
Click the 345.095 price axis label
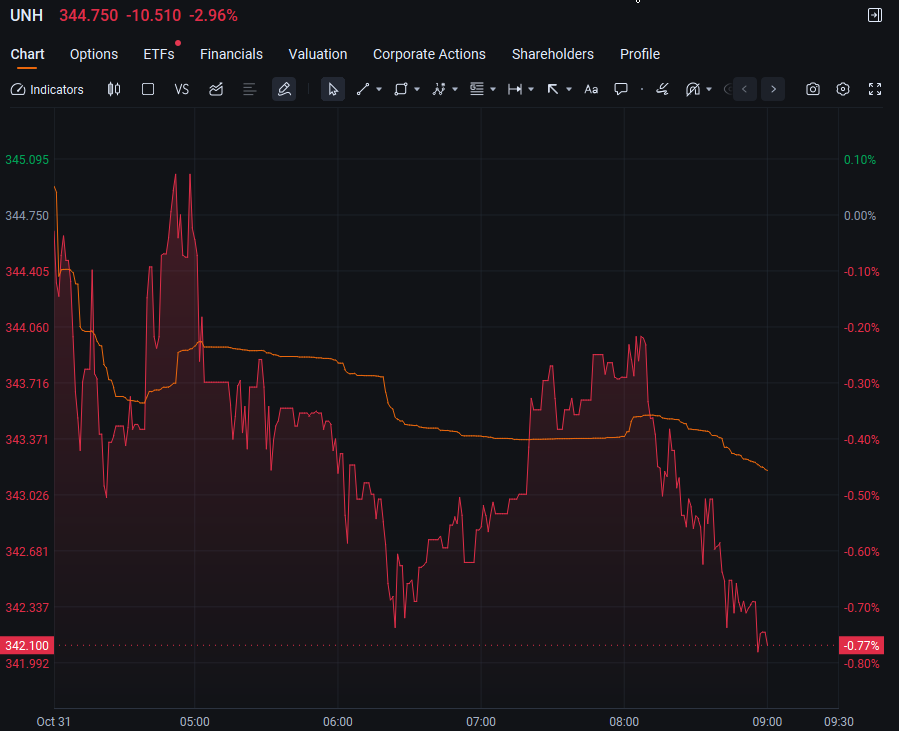27,160
